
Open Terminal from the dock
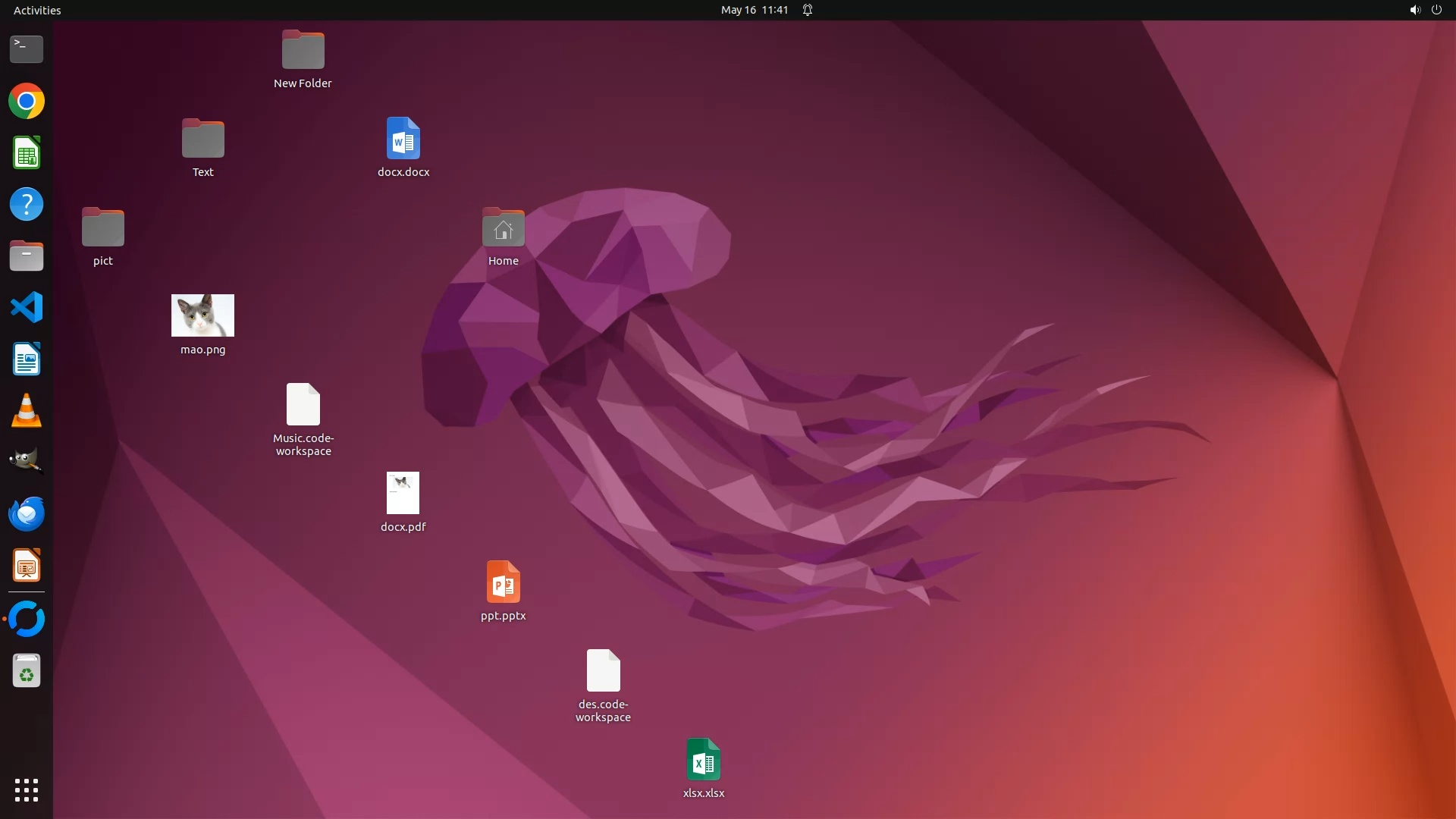(27, 49)
